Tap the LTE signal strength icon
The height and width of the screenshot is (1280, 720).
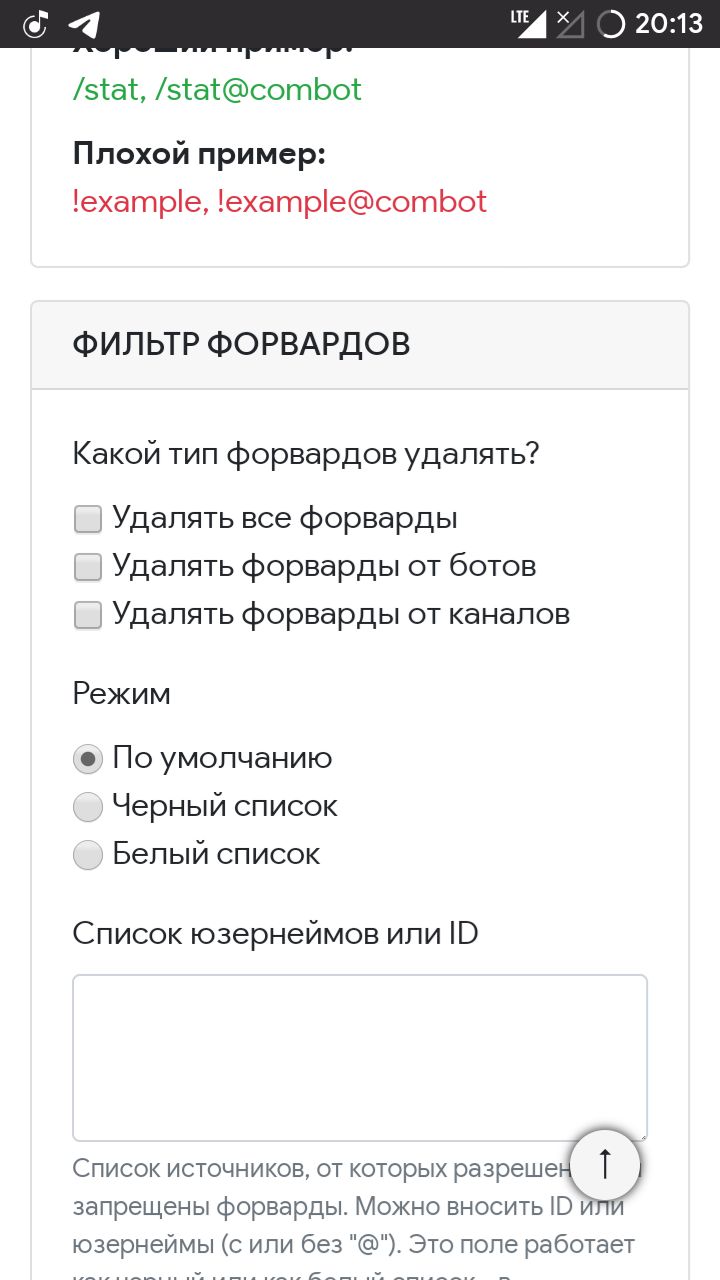coord(527,23)
